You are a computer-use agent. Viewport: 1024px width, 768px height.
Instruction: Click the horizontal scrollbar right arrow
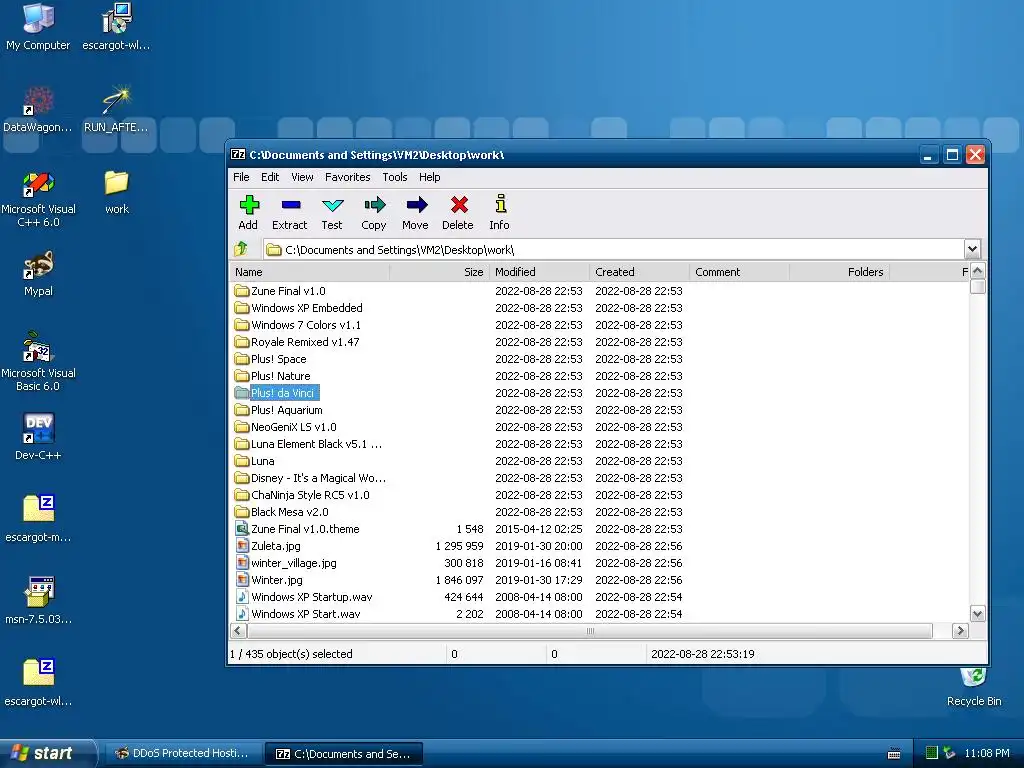pyautogui.click(x=960, y=630)
